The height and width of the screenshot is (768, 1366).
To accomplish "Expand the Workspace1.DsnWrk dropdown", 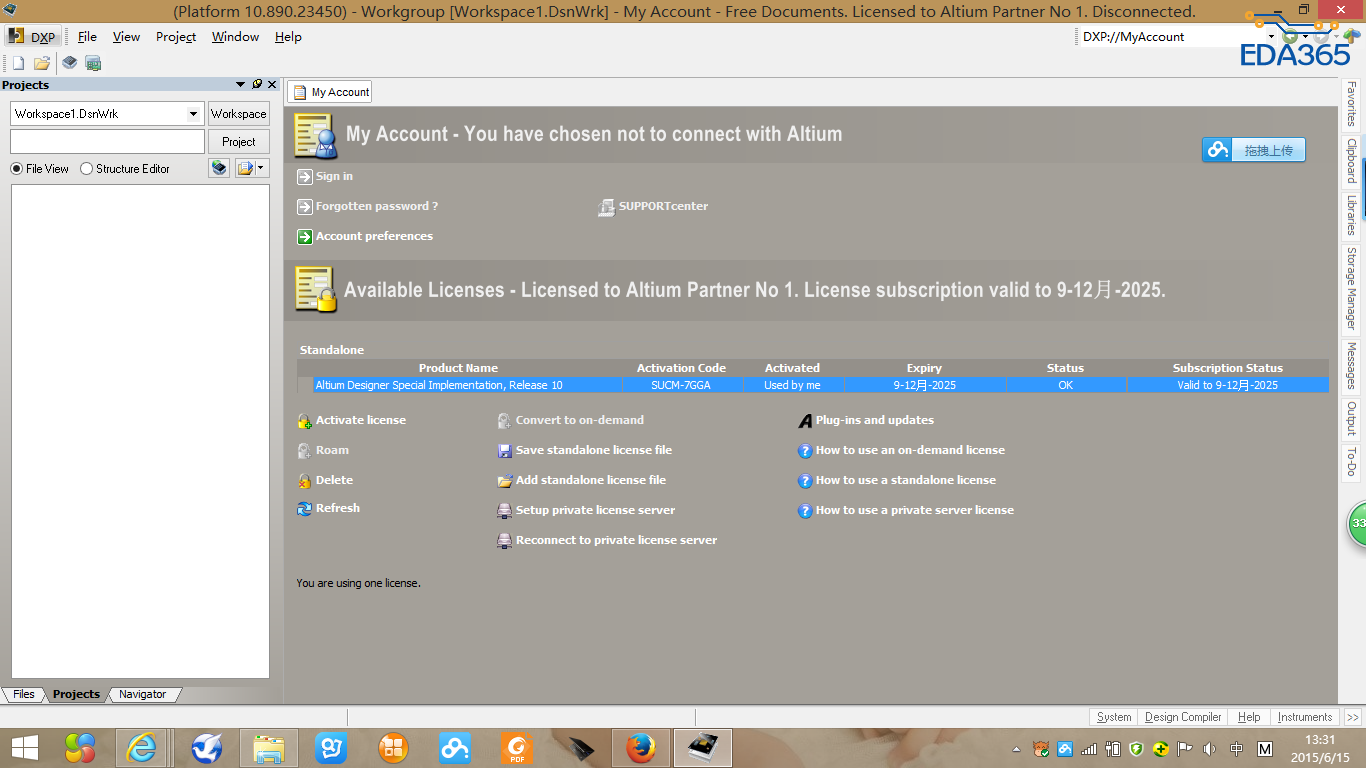I will click(193, 114).
